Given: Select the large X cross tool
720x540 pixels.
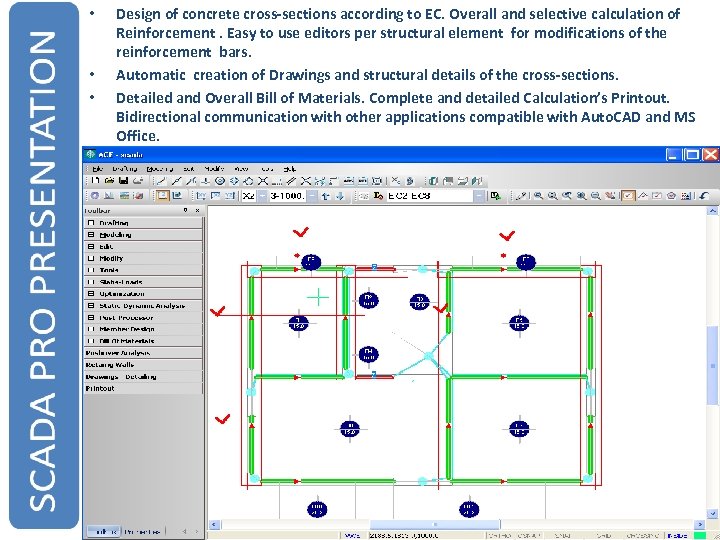Looking at the screenshot, I should 263,181.
